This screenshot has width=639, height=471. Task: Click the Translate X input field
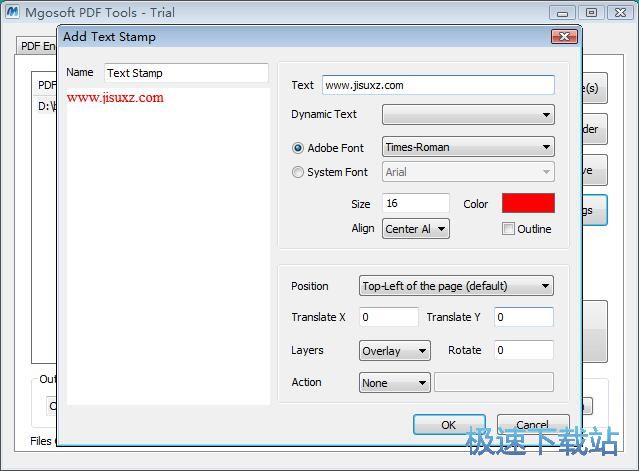[389, 317]
